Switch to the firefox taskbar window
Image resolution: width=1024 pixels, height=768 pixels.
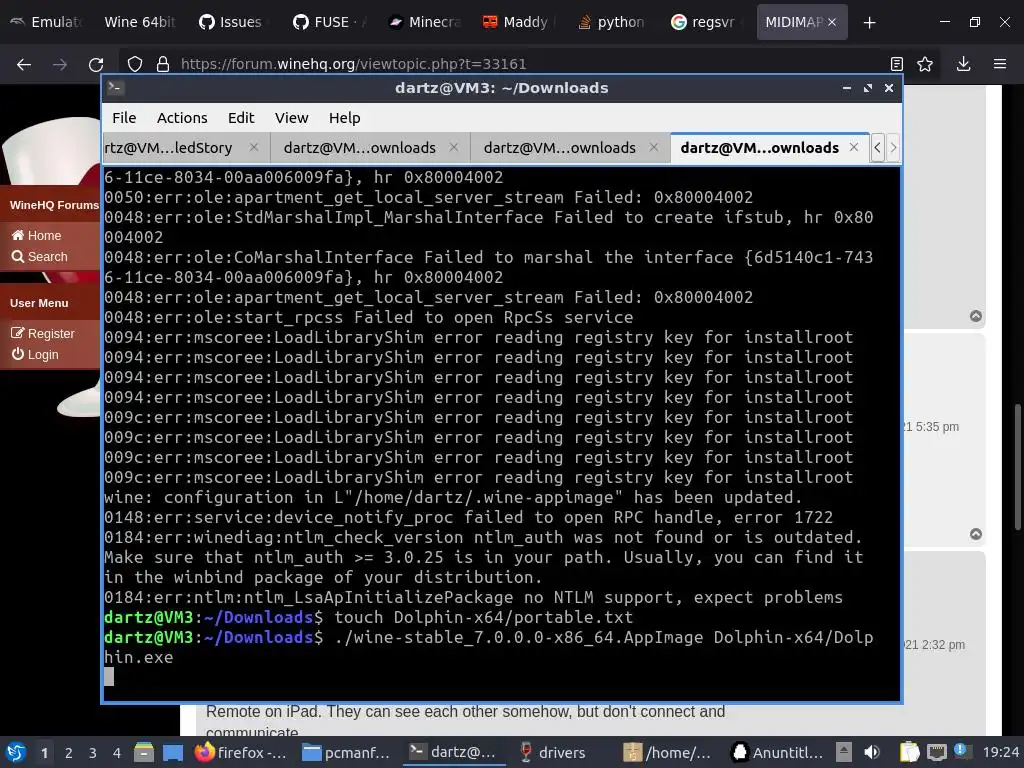pyautogui.click(x=241, y=752)
